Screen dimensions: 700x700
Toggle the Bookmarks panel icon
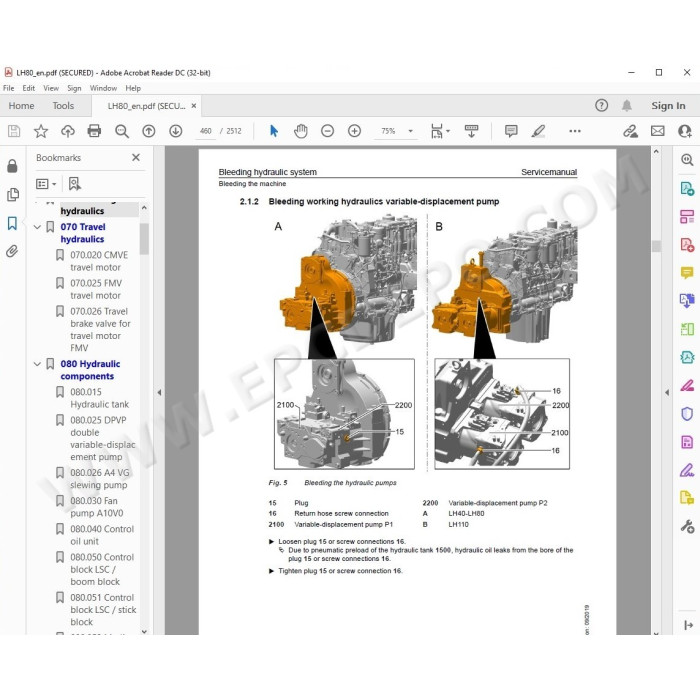12,223
